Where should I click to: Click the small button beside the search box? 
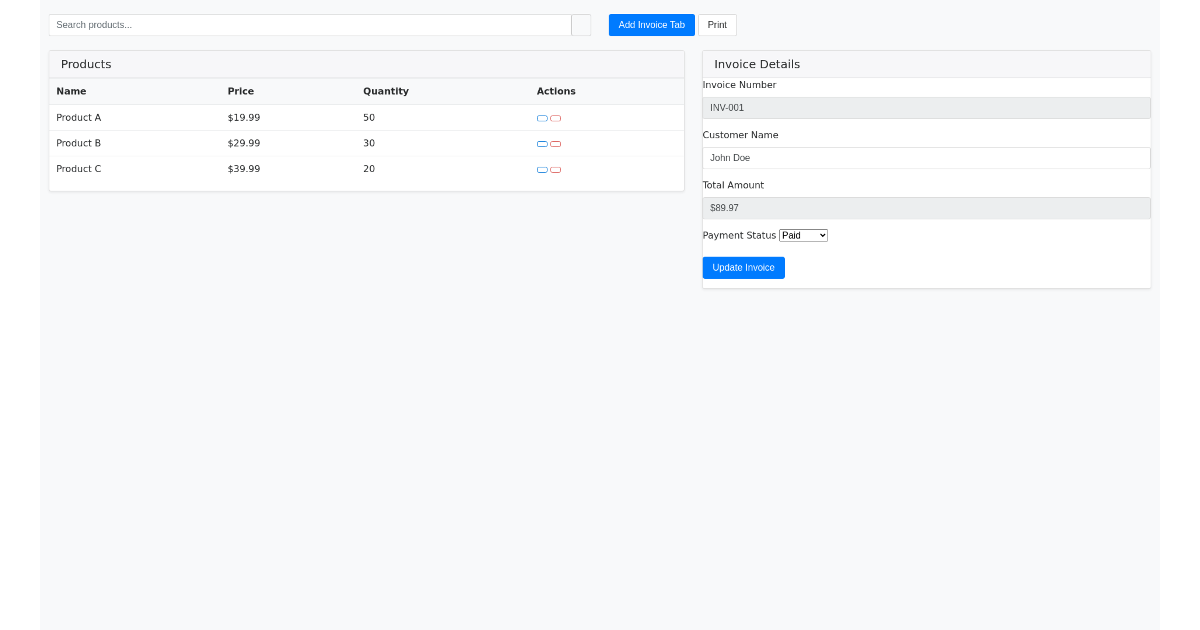(580, 24)
